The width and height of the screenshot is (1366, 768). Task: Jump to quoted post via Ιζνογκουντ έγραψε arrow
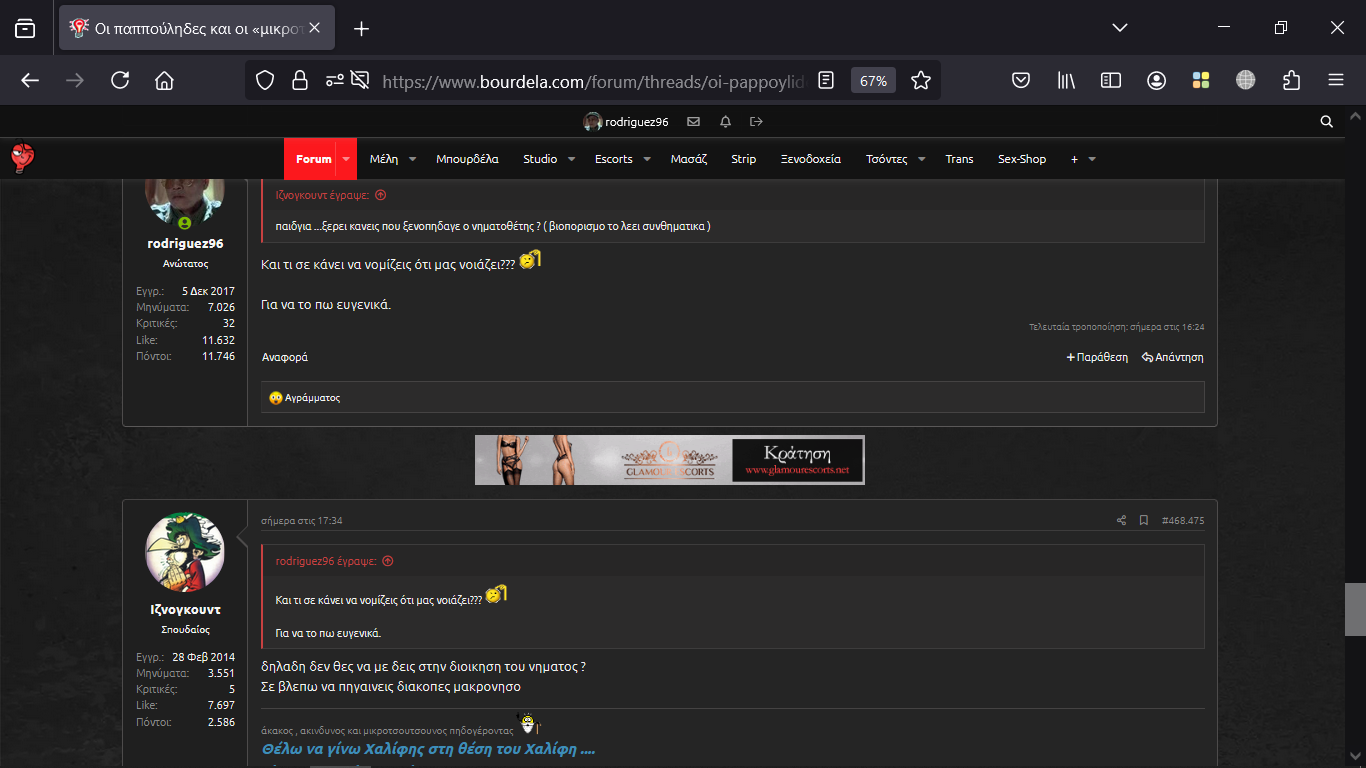click(380, 195)
